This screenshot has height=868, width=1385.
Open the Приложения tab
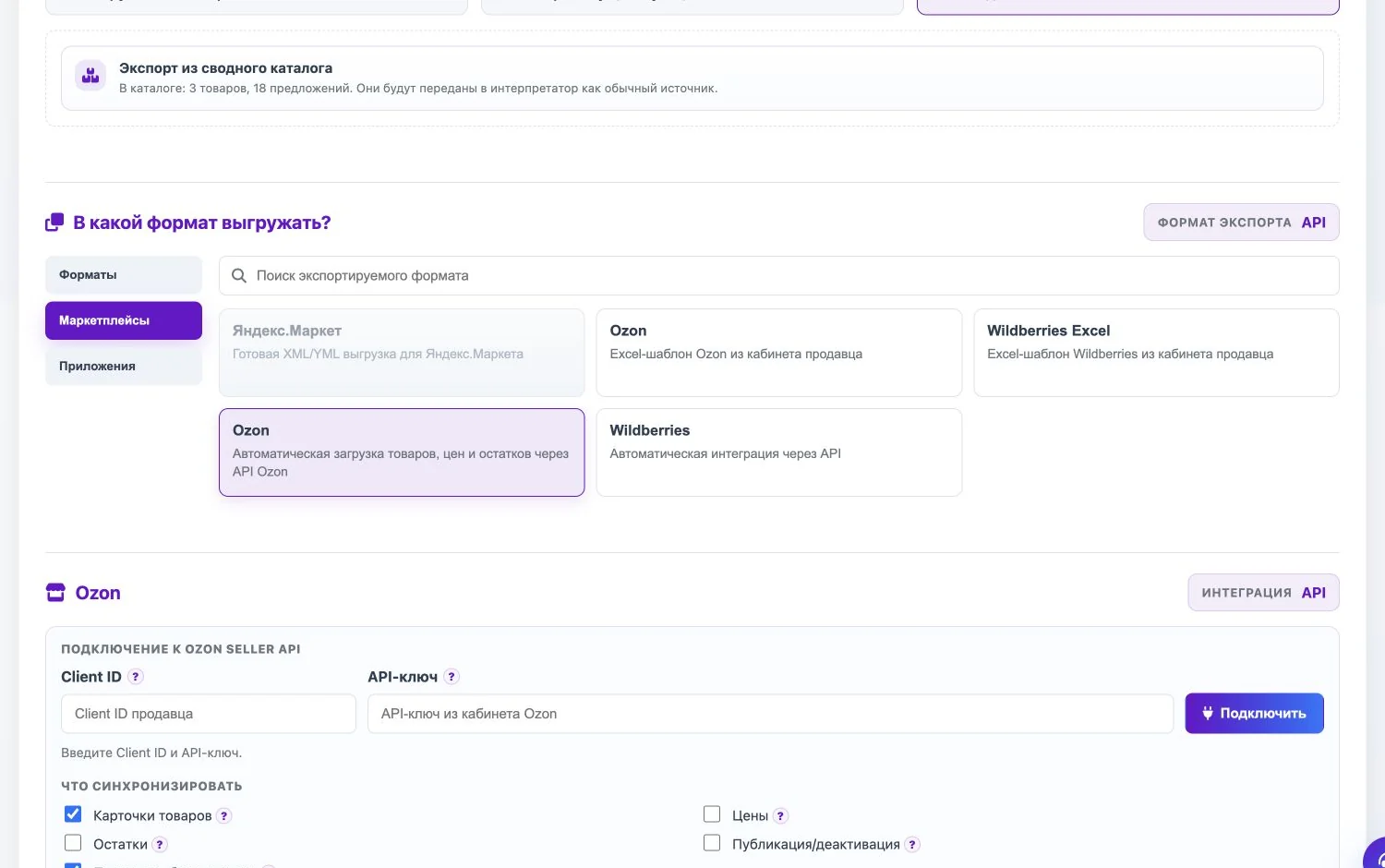click(124, 367)
